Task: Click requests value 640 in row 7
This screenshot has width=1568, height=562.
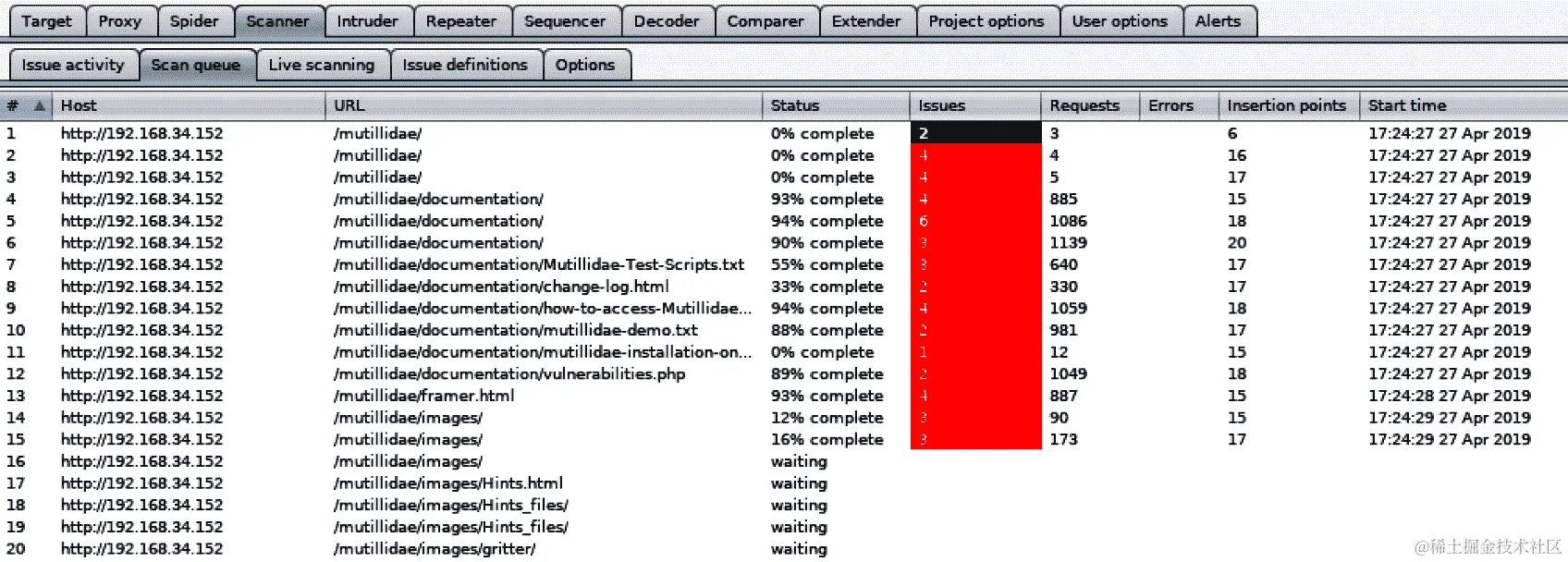Action: pos(1064,264)
